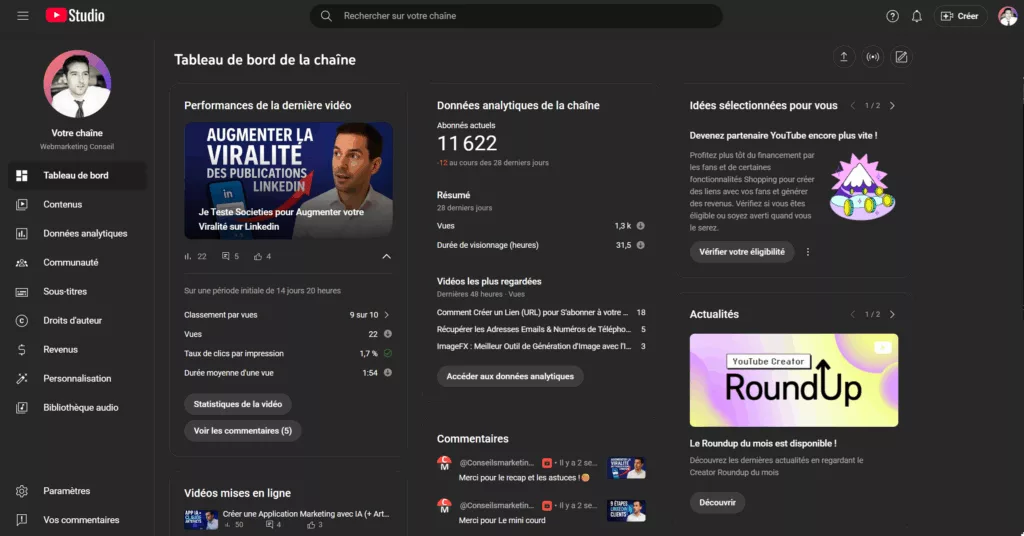Open video ImageFX Meilleur Outil

point(534,347)
